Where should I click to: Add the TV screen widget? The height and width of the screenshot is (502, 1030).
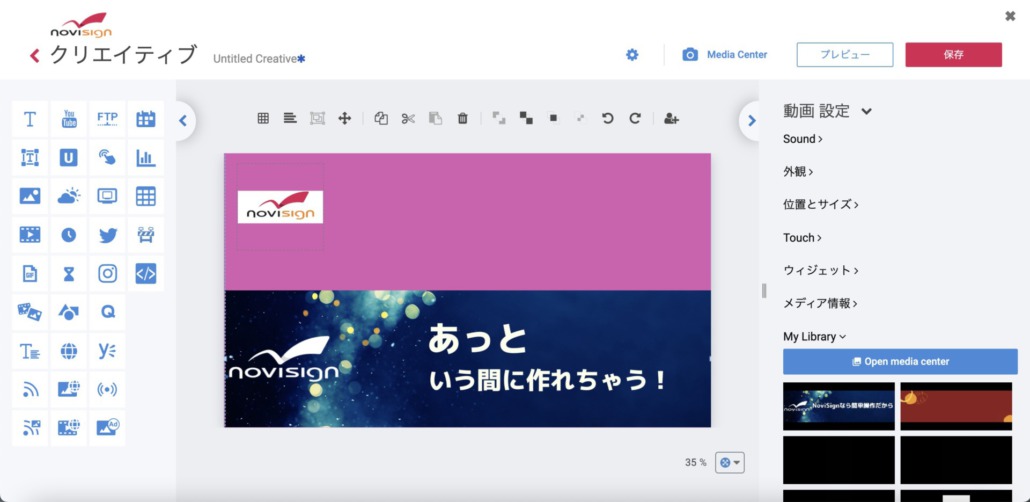tap(107, 196)
